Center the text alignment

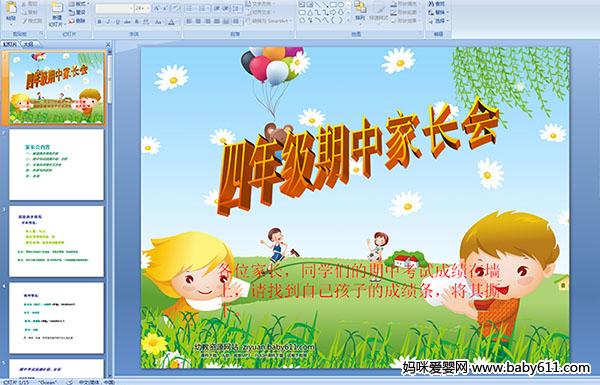[x=198, y=21]
